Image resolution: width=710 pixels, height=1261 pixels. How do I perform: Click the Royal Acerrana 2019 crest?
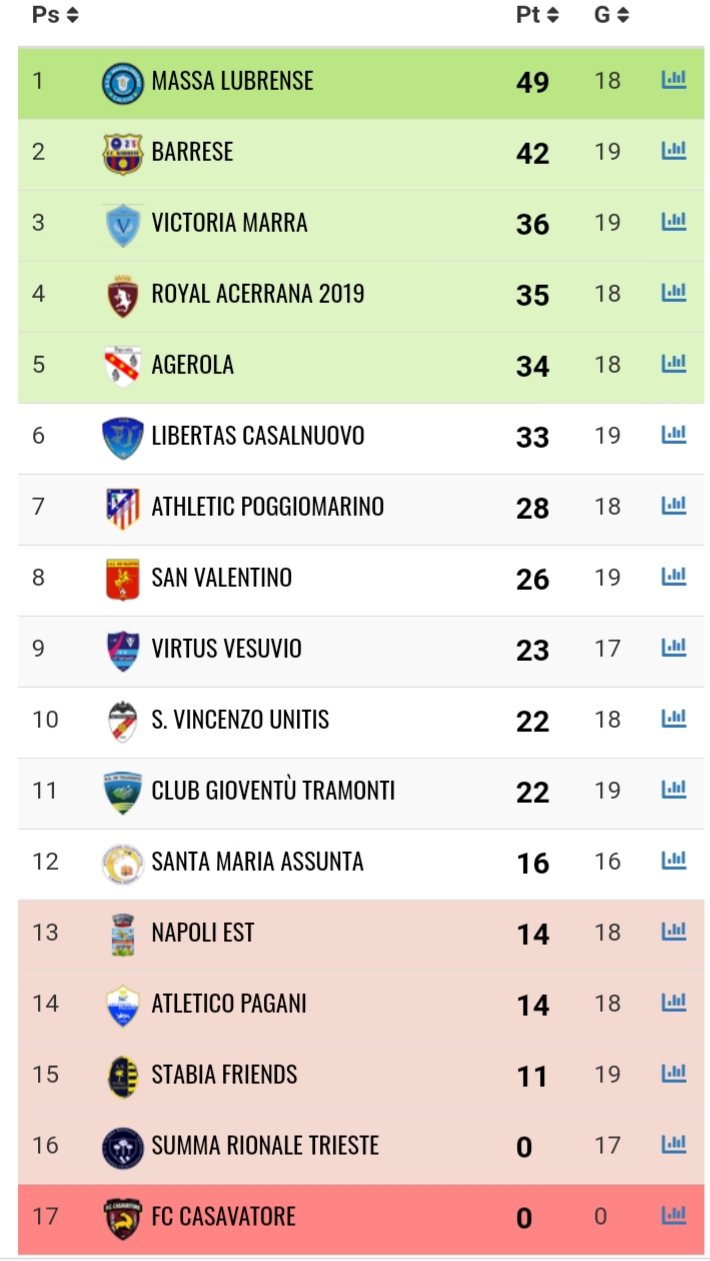coord(123,295)
